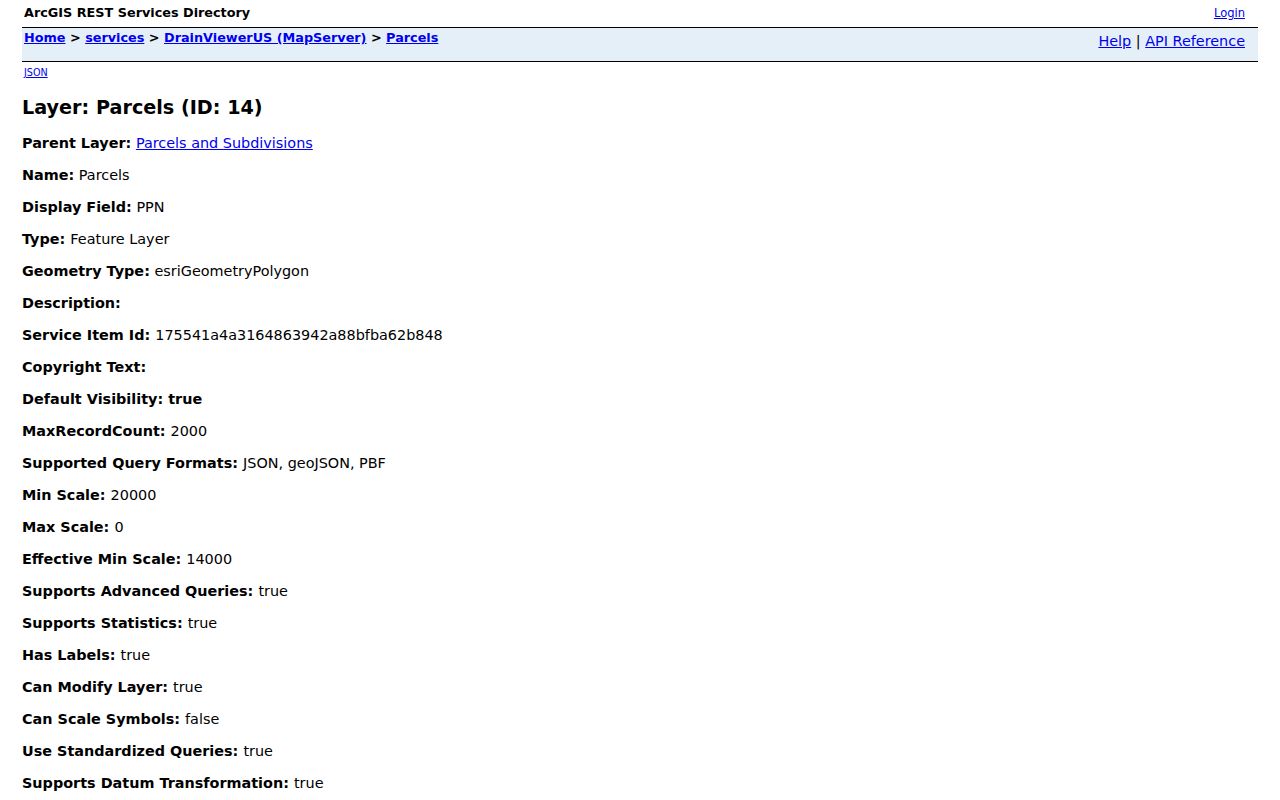Open the API Reference link
The width and height of the screenshot is (1280, 800).
point(1195,41)
